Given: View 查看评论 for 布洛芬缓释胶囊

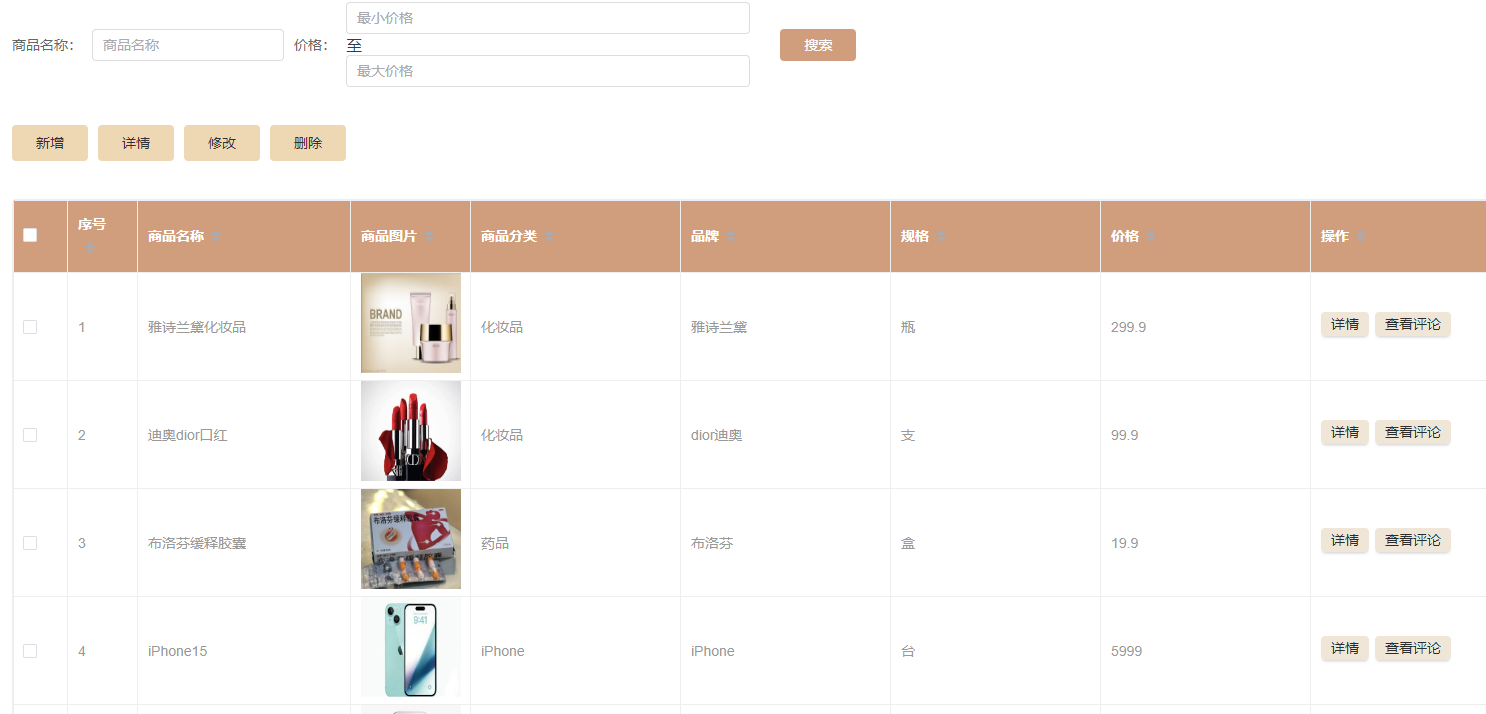Looking at the screenshot, I should tap(1413, 540).
